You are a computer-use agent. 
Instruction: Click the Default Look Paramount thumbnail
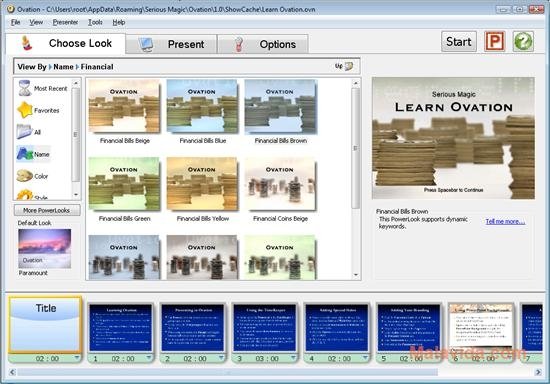pyautogui.click(x=45, y=249)
